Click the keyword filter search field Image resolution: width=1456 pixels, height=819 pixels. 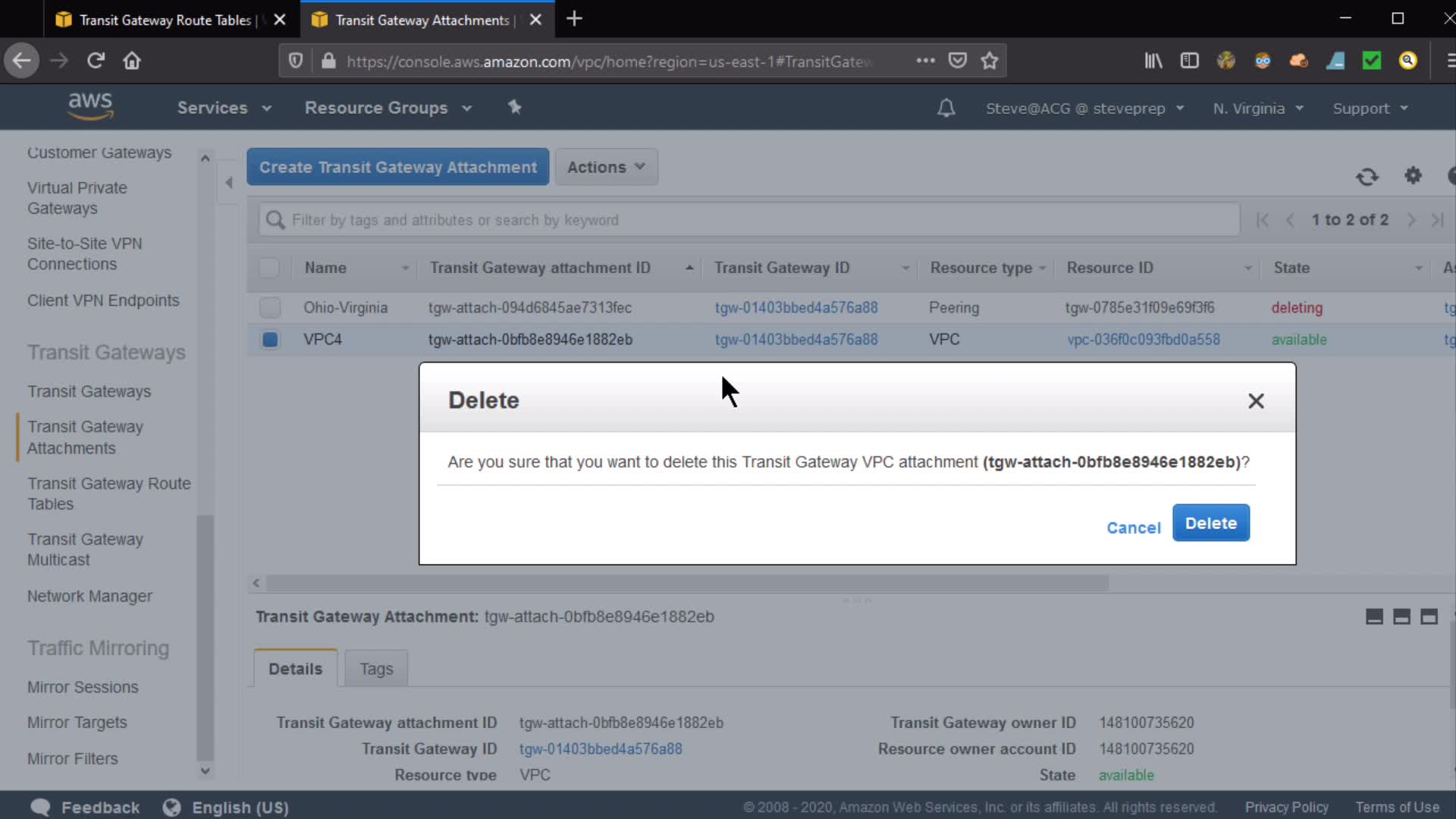pos(751,220)
